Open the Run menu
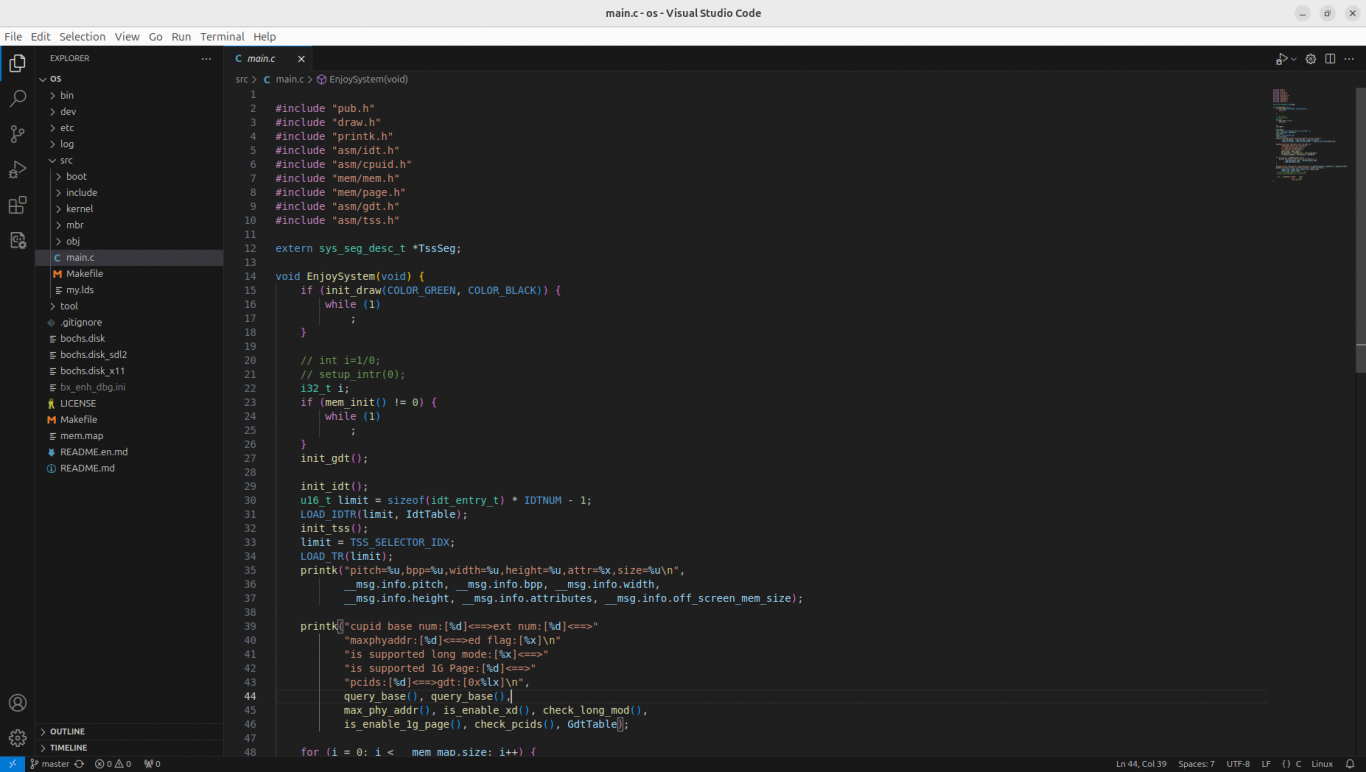1366x772 pixels. (181, 36)
